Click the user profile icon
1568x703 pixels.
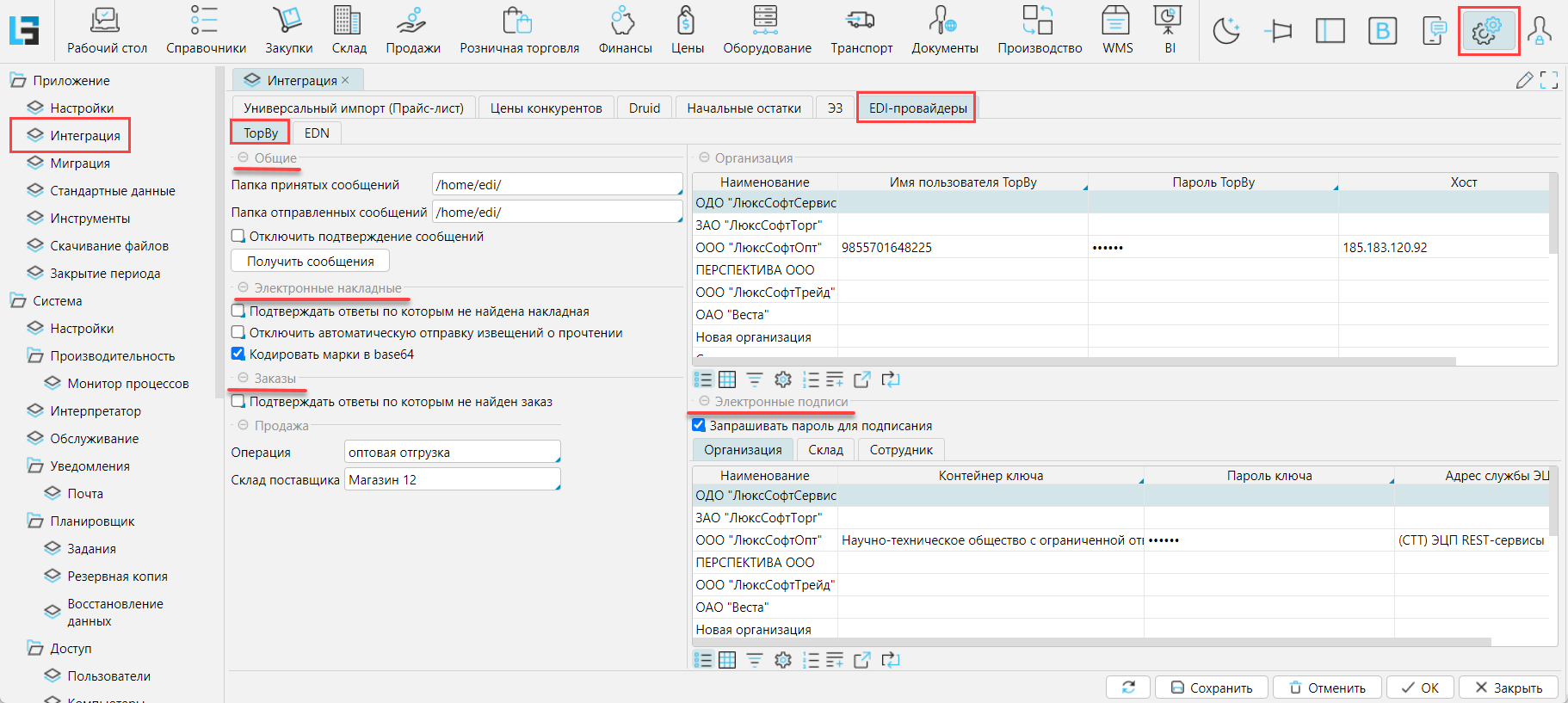(1539, 32)
